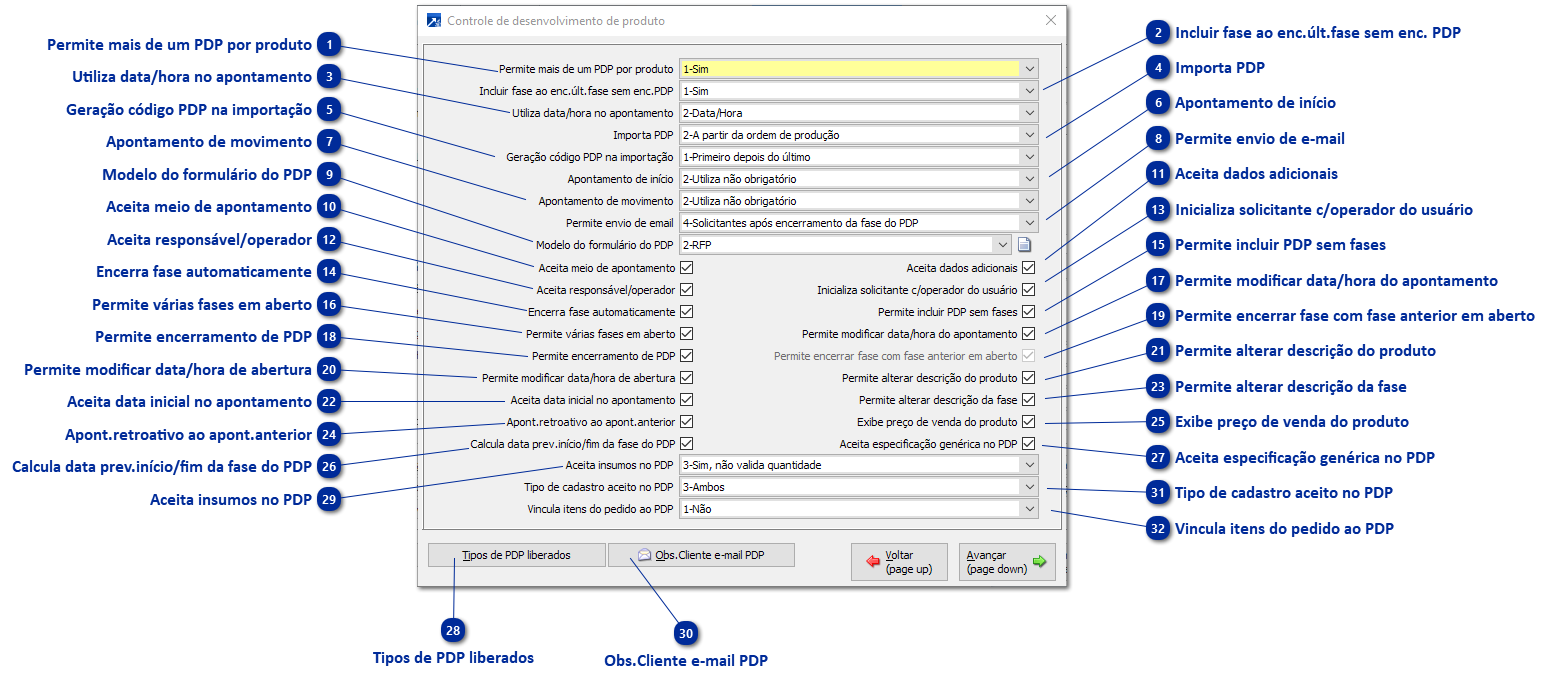Screen dimensions: 1551x687
Task: Toggle Permite modificar data/hora de abertura
Action: pyautogui.click(x=686, y=378)
